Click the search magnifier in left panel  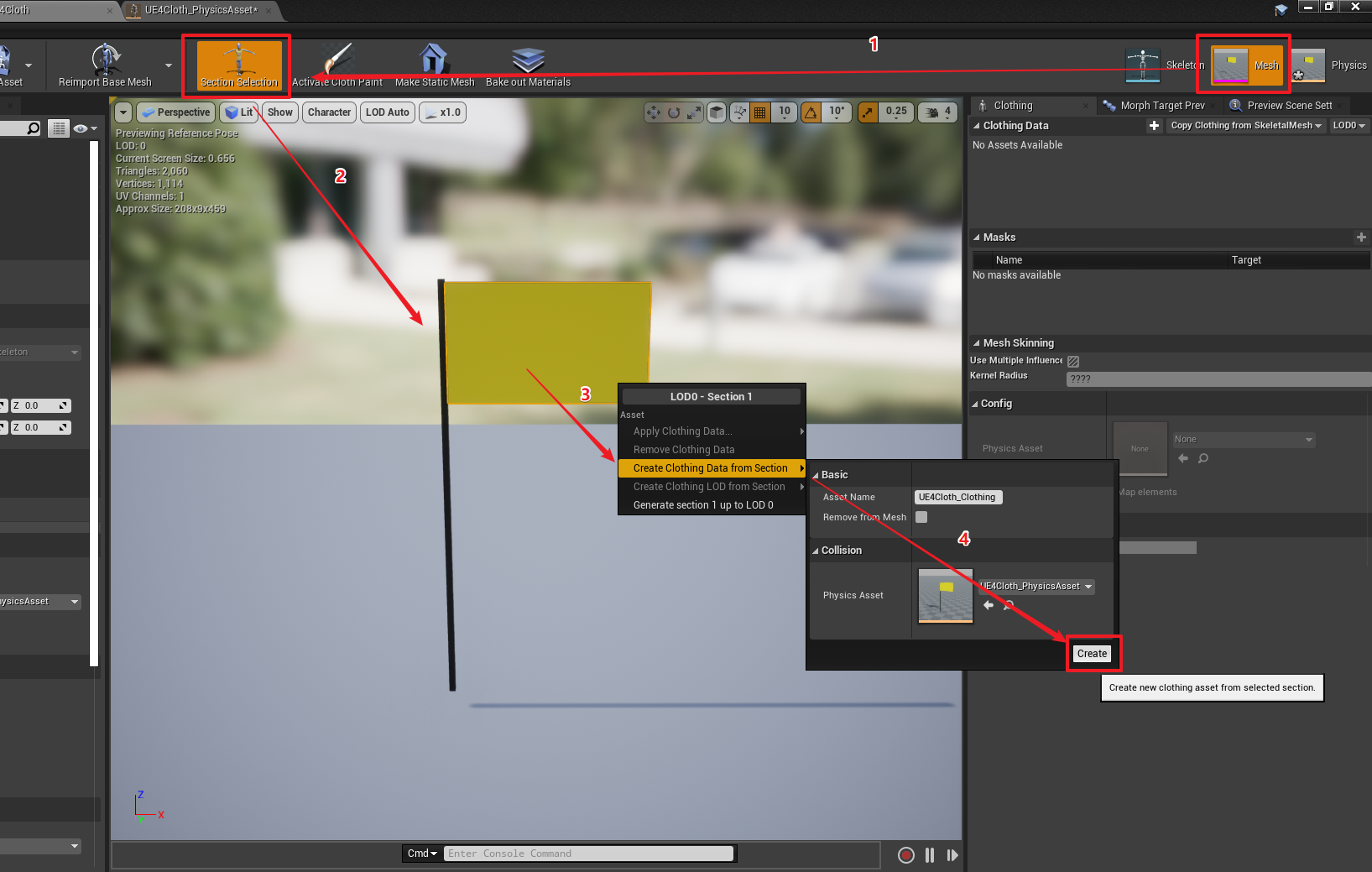34,128
